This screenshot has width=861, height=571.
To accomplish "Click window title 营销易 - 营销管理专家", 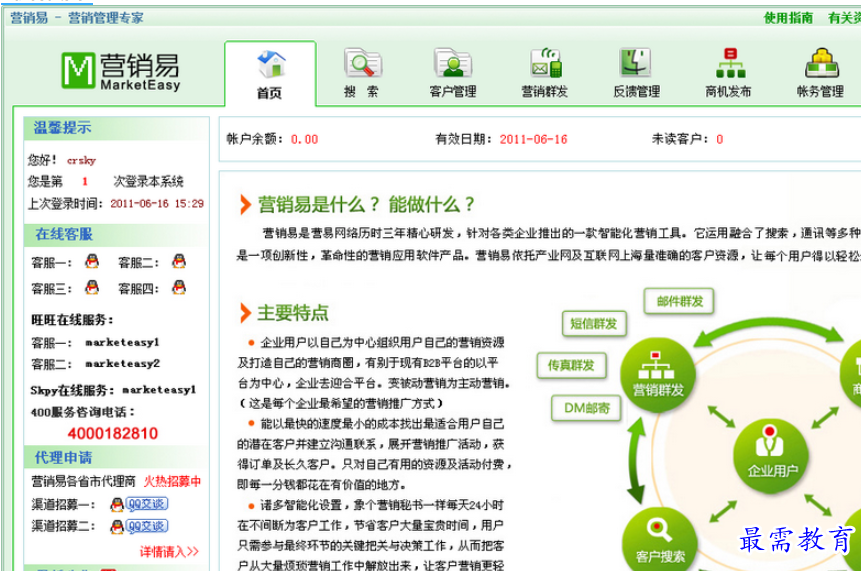I will point(77,18).
